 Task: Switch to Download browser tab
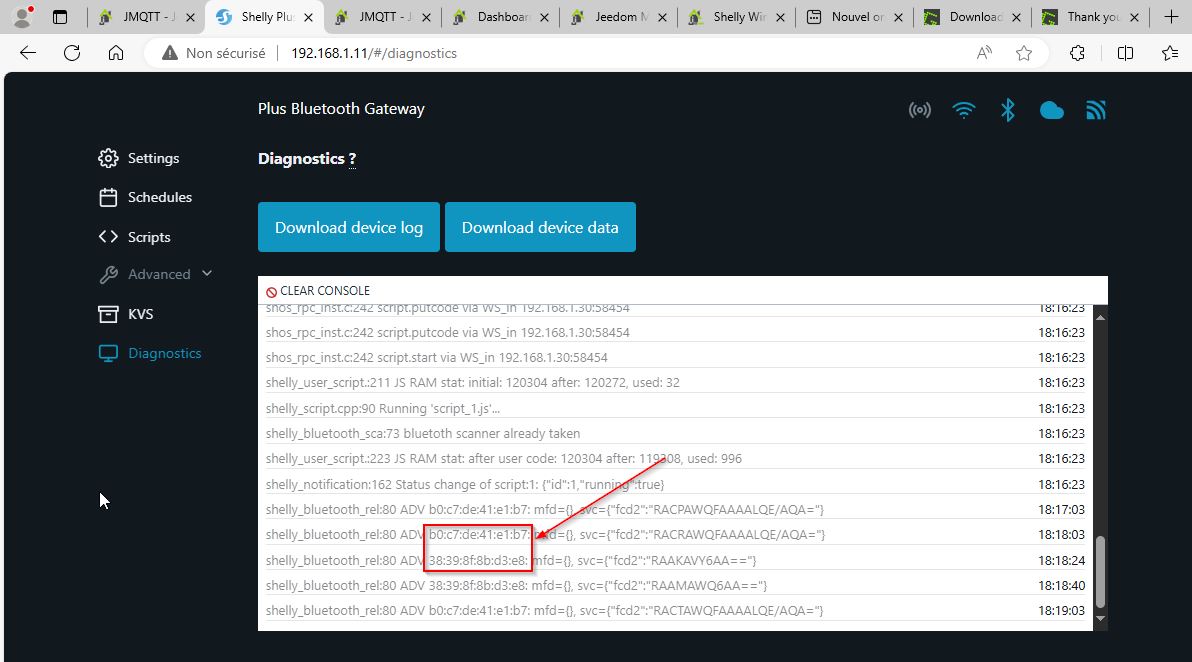[x=972, y=17]
